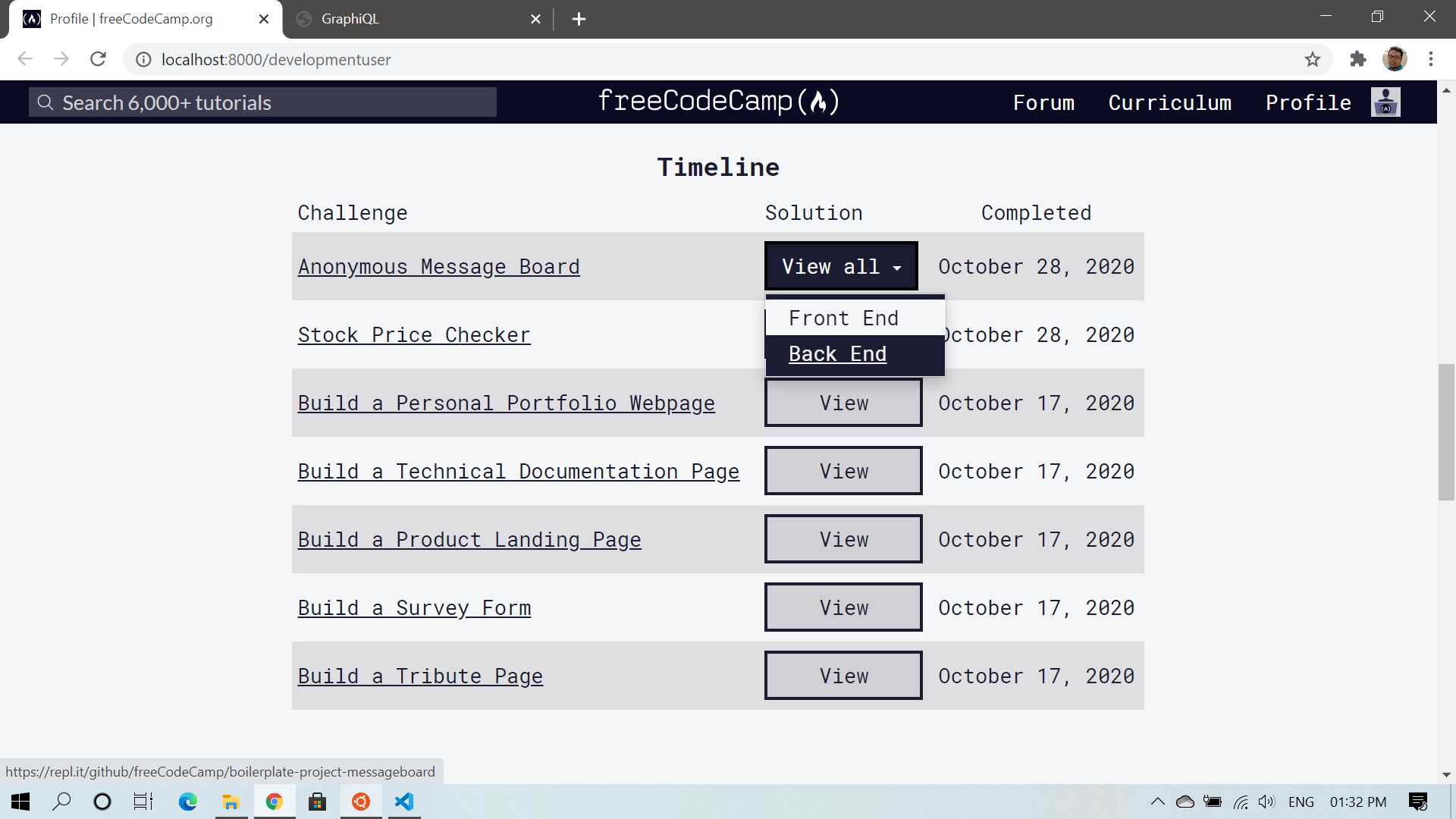Click the speaker volume icon in the system tray
This screenshot has width=1456, height=819.
click(x=1267, y=802)
